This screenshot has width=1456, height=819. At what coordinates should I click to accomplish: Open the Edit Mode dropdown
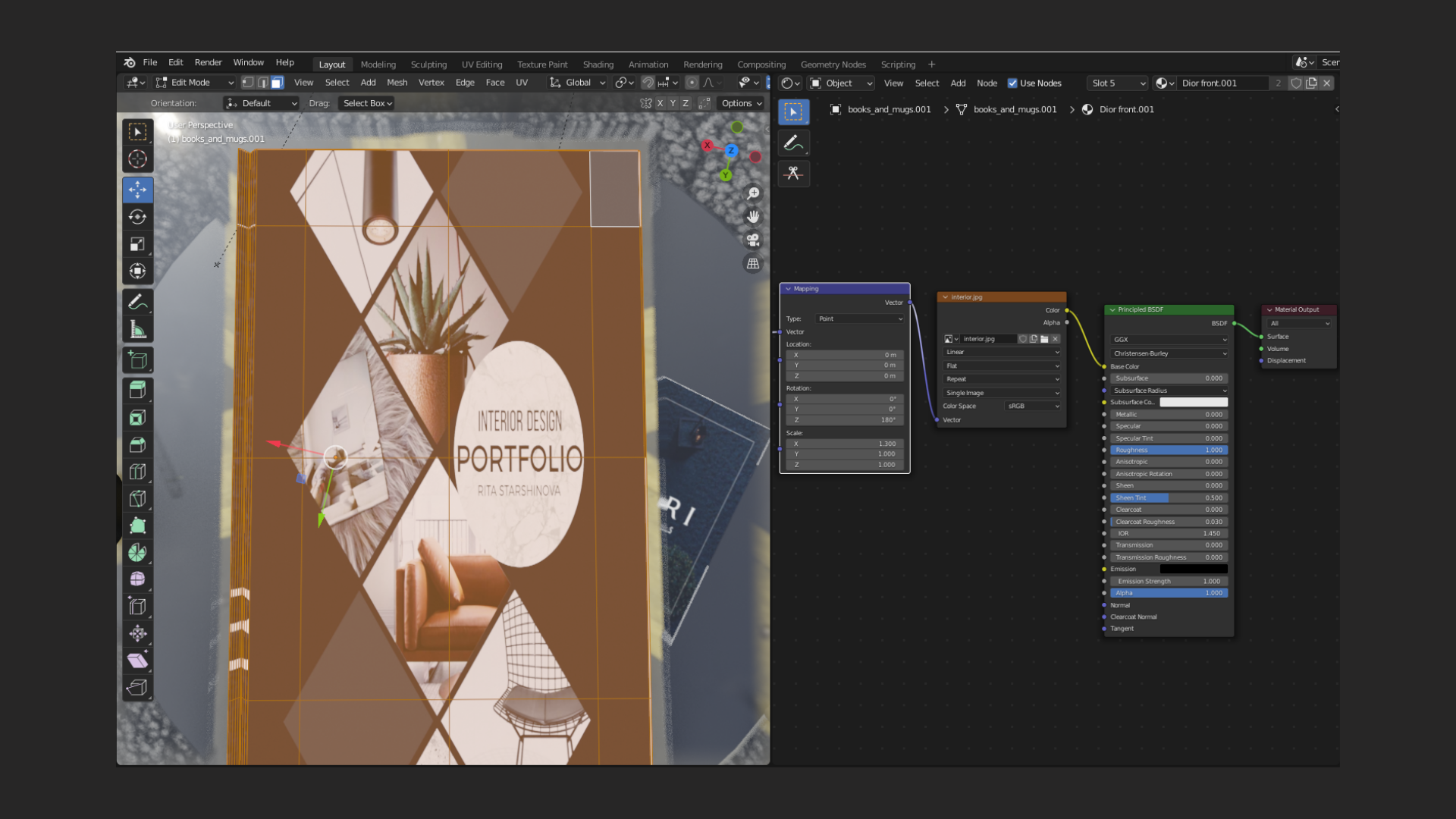195,83
